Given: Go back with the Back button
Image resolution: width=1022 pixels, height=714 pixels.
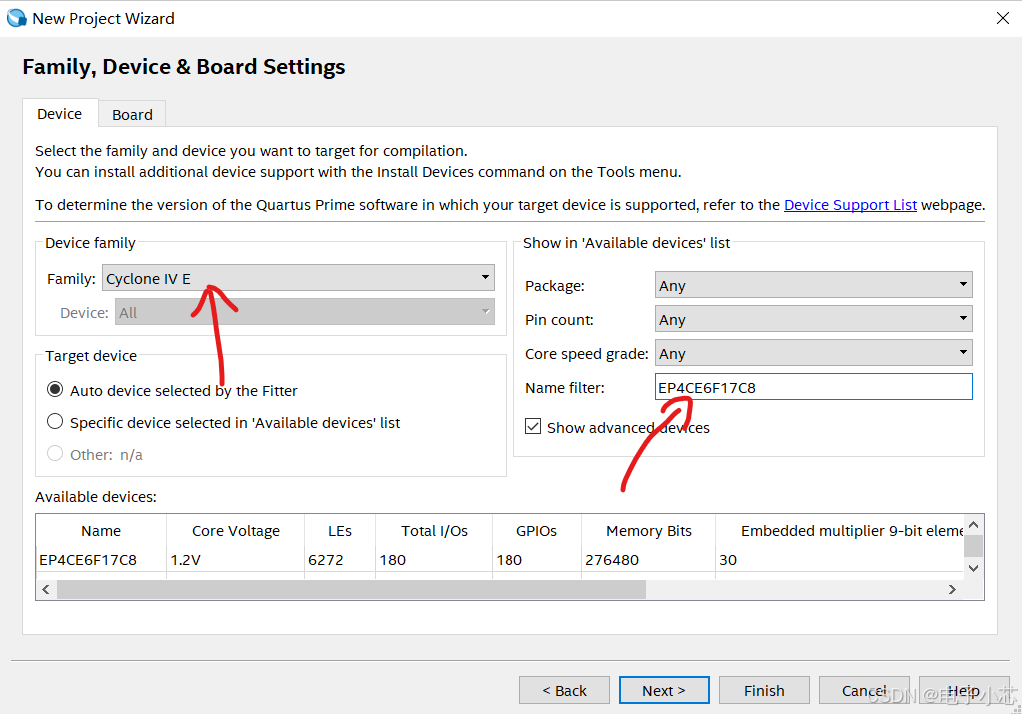Looking at the screenshot, I should [564, 690].
